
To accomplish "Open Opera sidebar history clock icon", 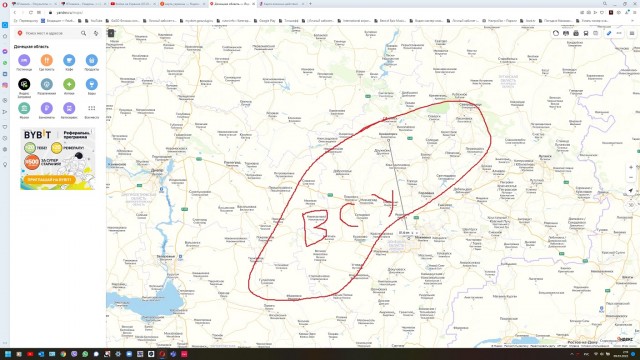I will point(5,138).
